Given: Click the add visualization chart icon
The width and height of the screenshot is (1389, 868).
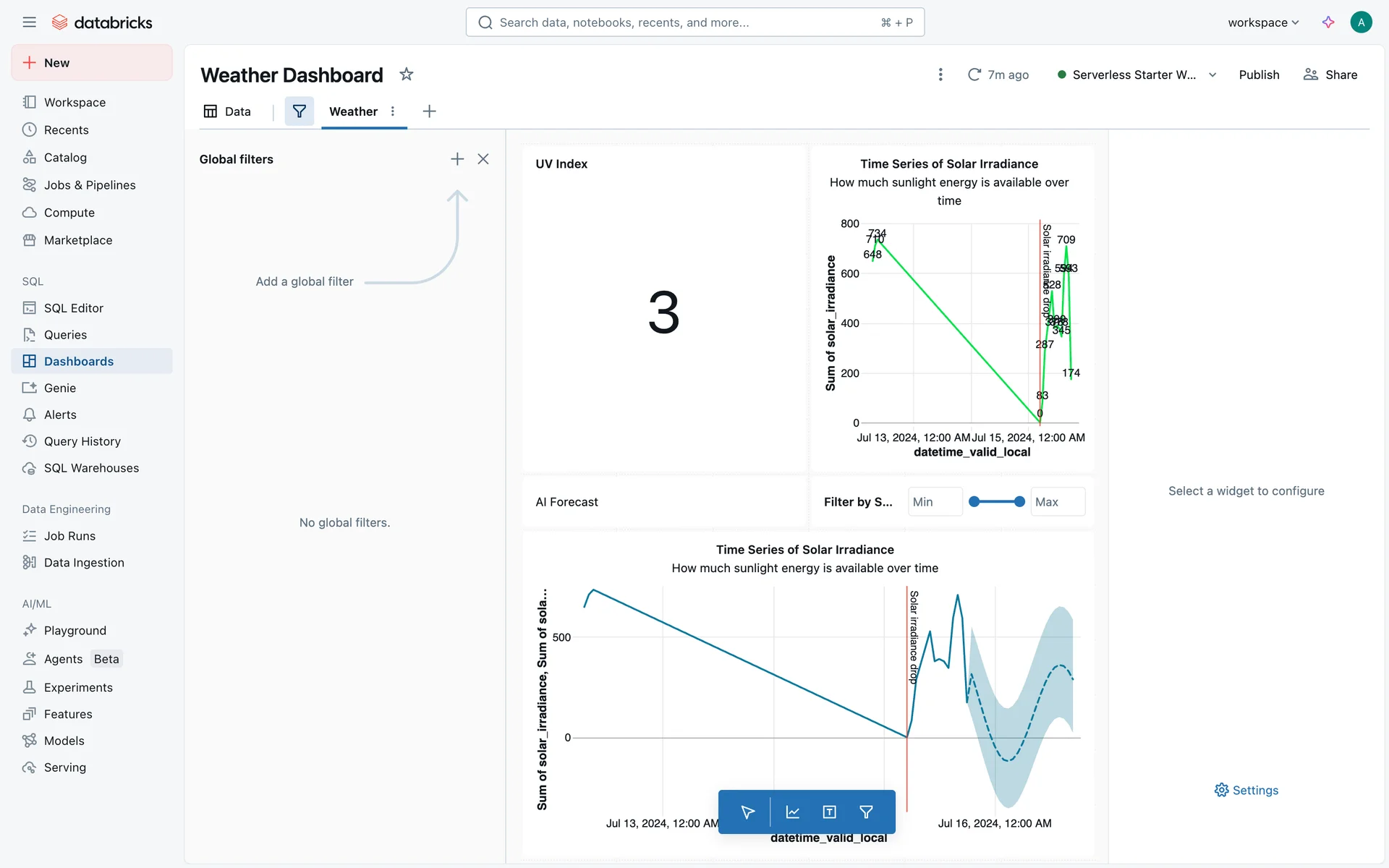Looking at the screenshot, I should (792, 812).
